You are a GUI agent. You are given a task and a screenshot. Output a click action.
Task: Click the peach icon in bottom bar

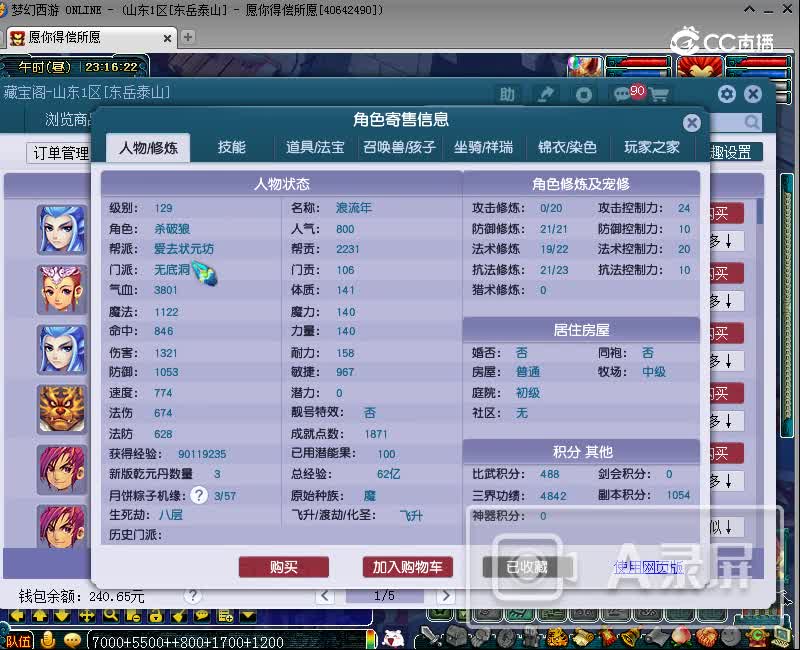(x=681, y=636)
